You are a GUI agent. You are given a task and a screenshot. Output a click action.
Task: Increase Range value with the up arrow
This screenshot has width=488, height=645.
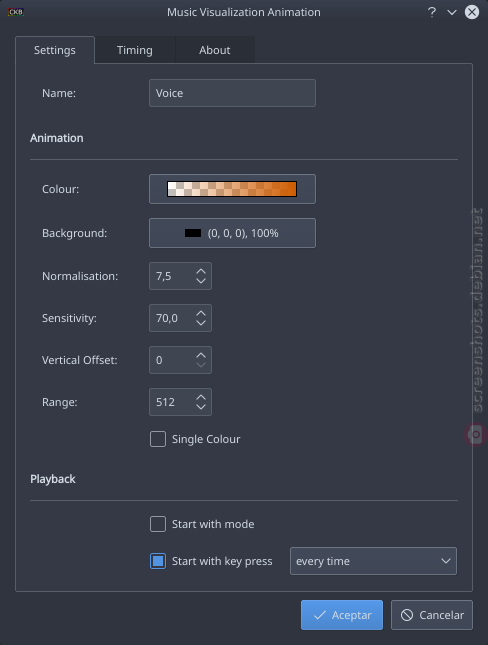click(201, 397)
